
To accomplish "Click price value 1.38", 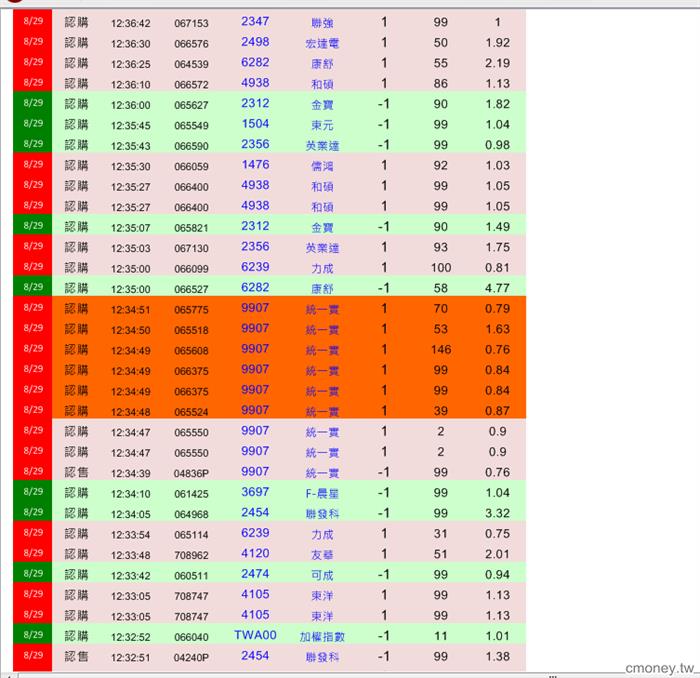I will [497, 656].
